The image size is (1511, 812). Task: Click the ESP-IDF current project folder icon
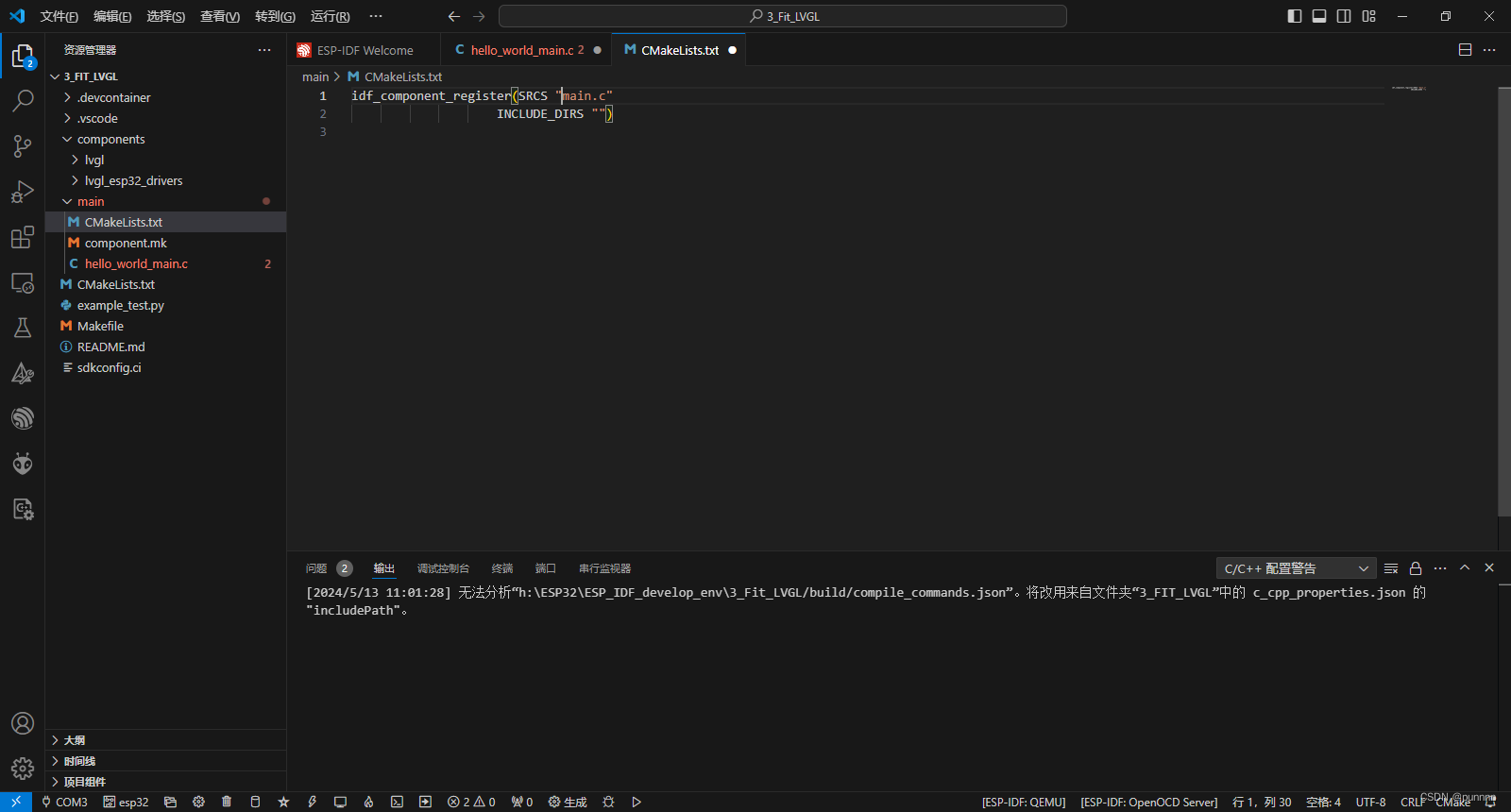(x=170, y=802)
